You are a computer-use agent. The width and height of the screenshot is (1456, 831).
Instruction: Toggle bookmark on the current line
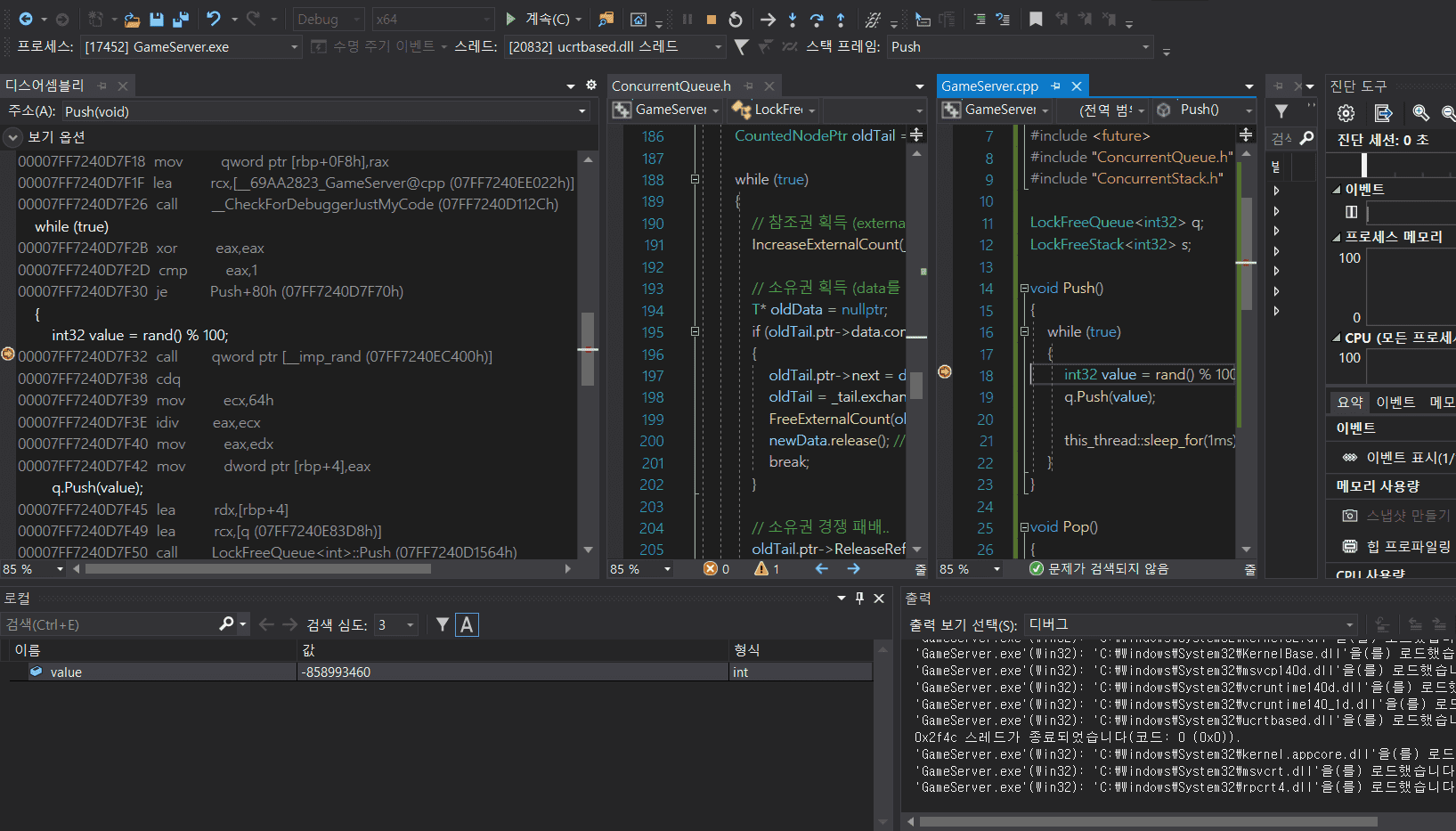click(x=1036, y=20)
